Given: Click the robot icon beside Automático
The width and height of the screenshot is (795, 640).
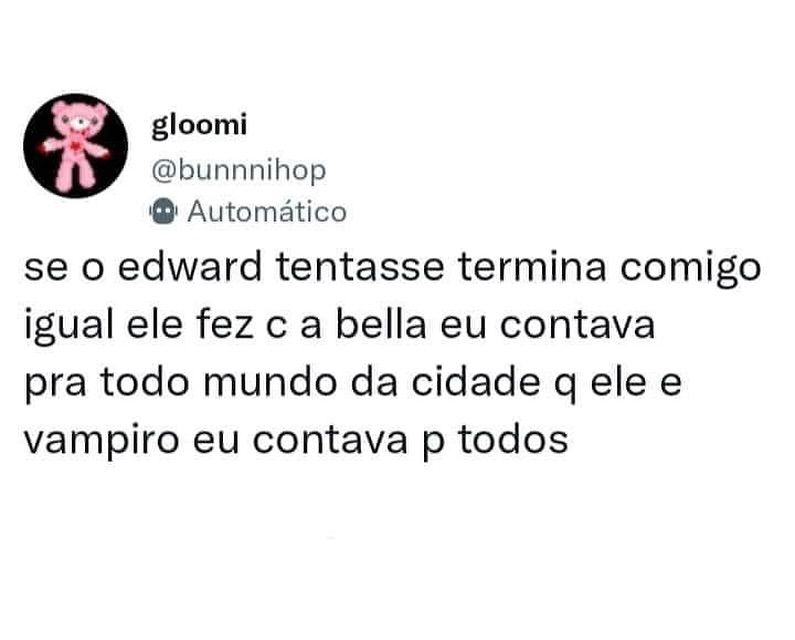Looking at the screenshot, I should pos(163,211).
